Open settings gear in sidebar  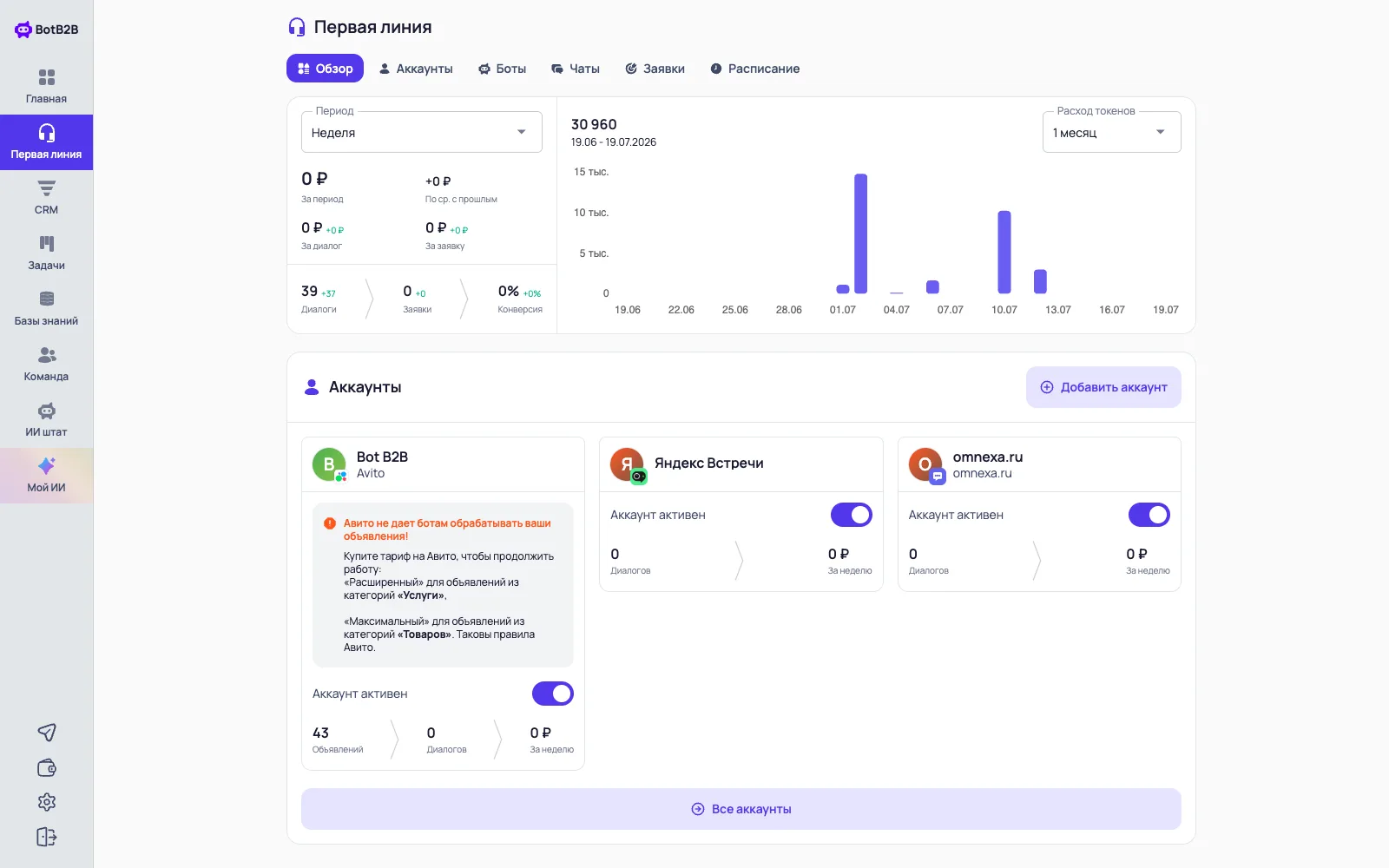(47, 802)
